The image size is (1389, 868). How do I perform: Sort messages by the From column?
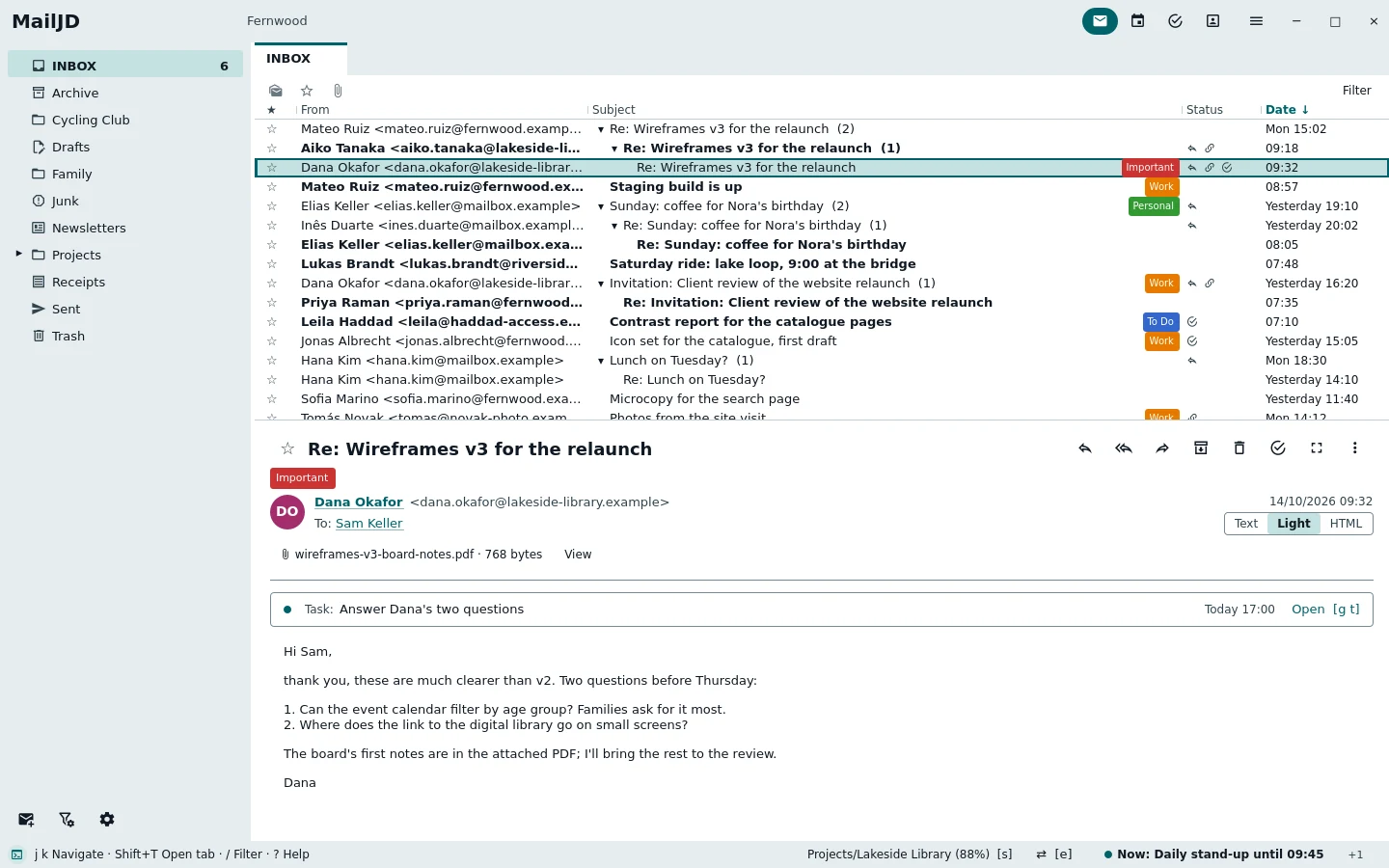point(315,110)
